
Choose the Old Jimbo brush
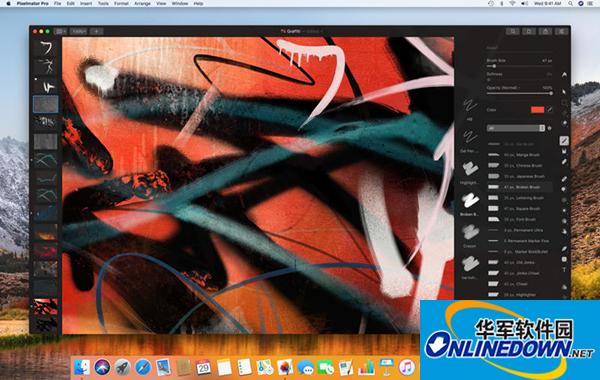520,263
